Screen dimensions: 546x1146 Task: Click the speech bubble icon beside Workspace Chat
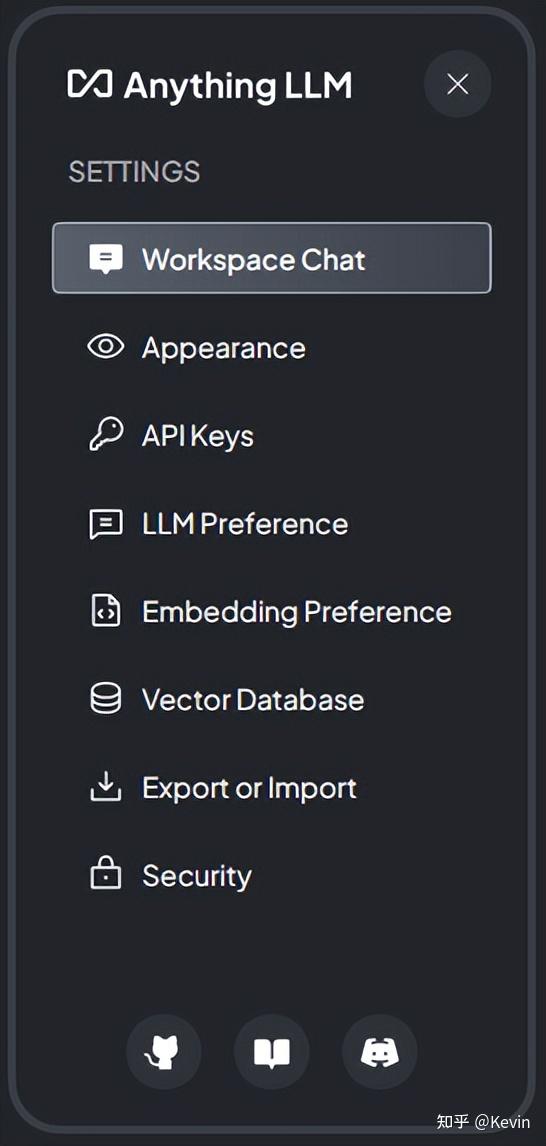(x=106, y=259)
